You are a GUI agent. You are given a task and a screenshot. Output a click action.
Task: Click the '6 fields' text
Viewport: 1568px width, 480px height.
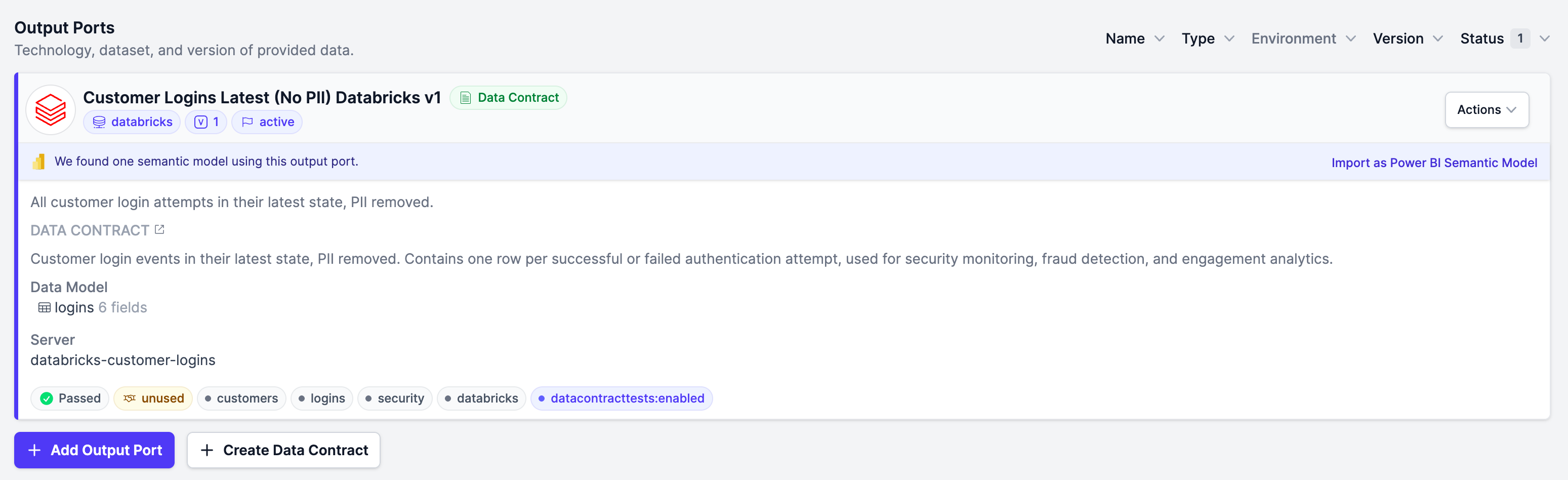pyautogui.click(x=123, y=308)
